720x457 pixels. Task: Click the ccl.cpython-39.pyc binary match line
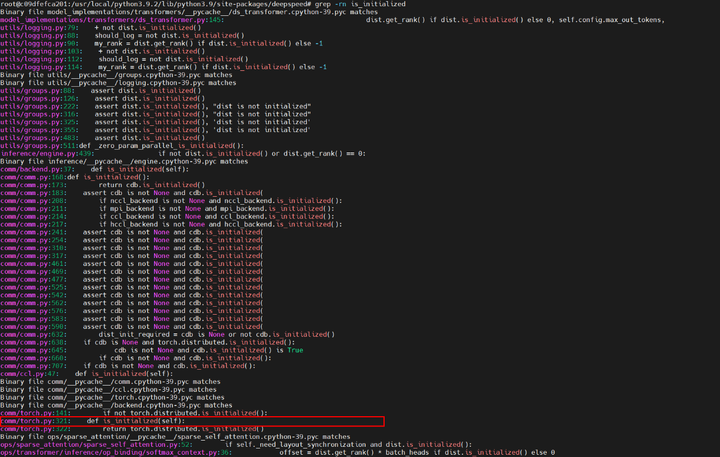click(108, 389)
